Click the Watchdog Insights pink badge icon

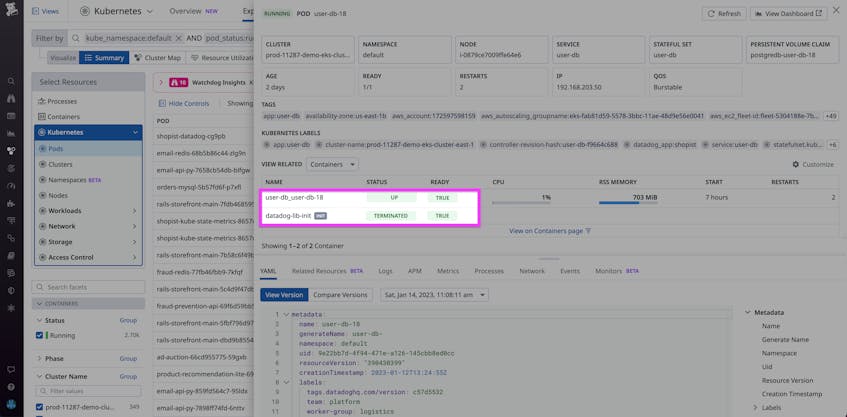pyautogui.click(x=178, y=83)
